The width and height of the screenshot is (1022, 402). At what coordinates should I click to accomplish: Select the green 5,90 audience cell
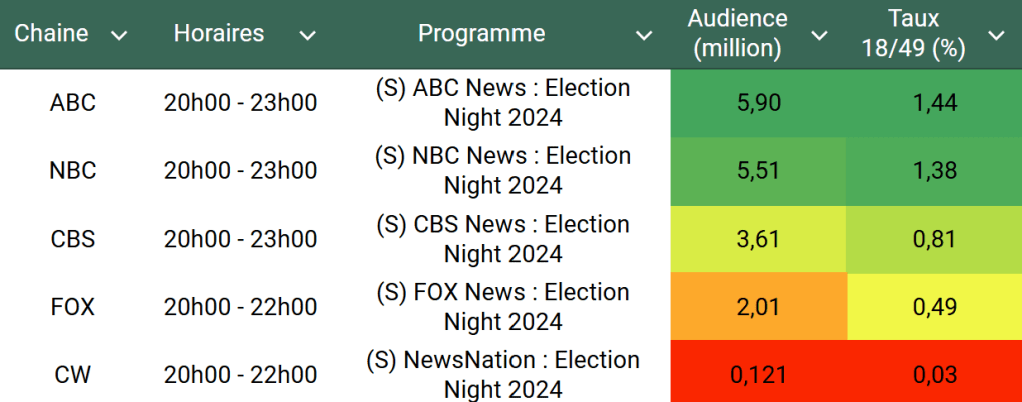[758, 103]
